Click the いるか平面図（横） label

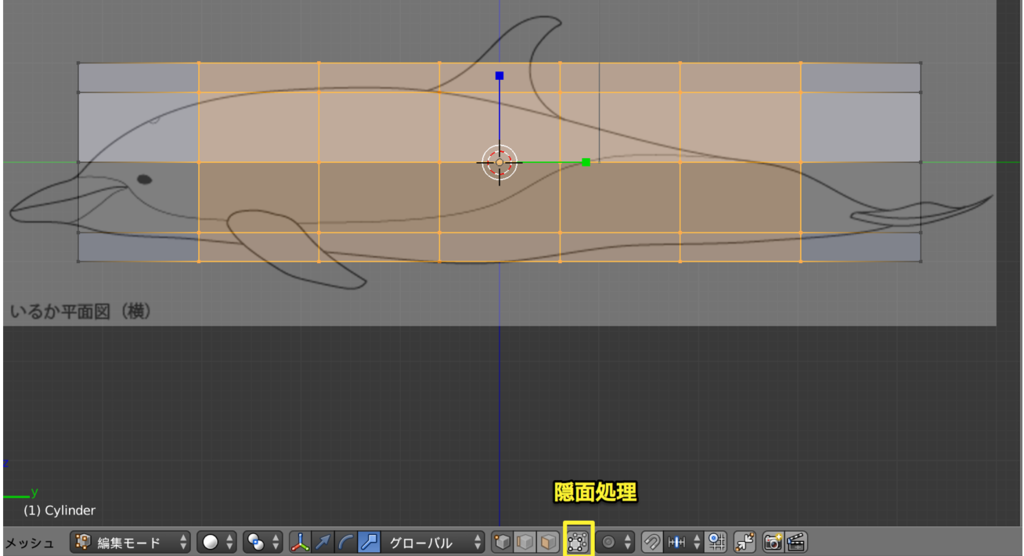pyautogui.click(x=81, y=312)
